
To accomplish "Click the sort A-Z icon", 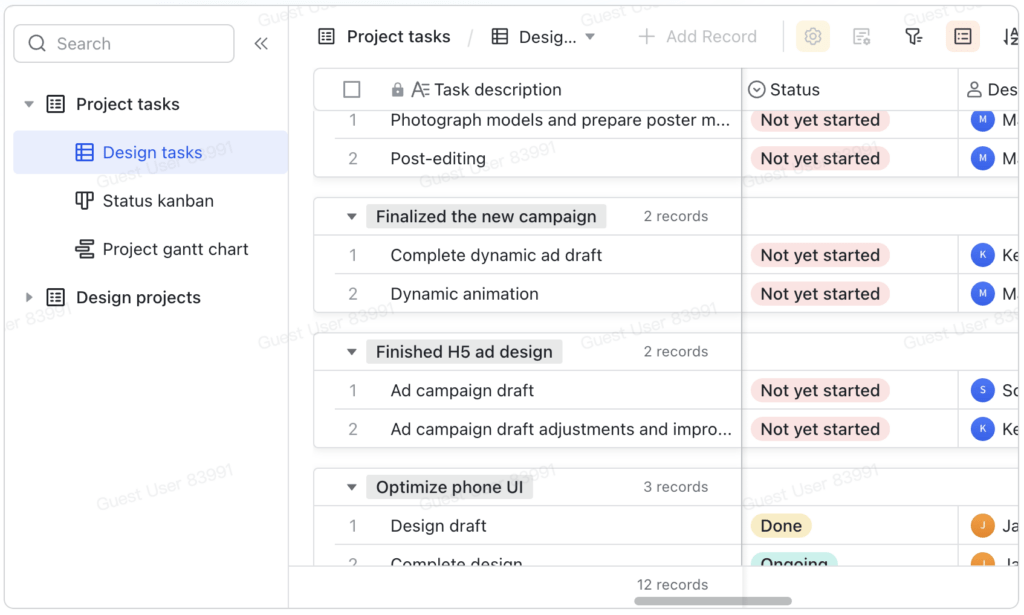I will tap(1010, 37).
